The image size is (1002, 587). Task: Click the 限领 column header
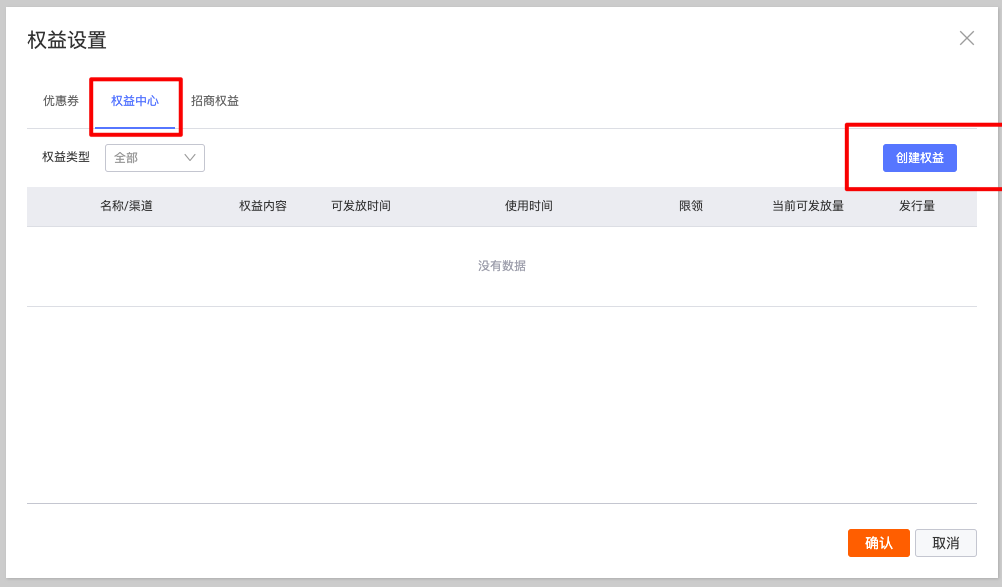691,206
